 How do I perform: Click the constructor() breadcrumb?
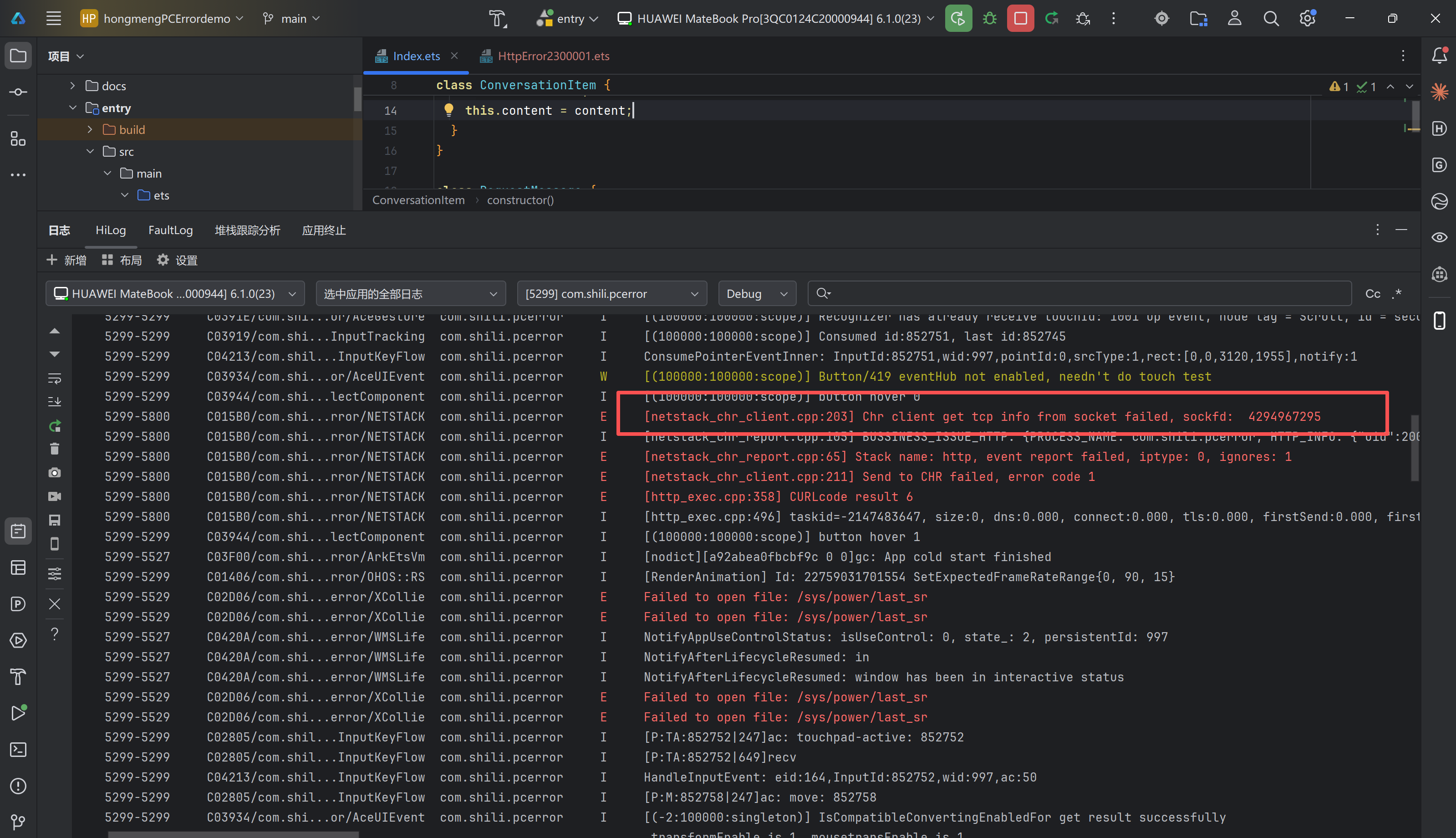[520, 200]
